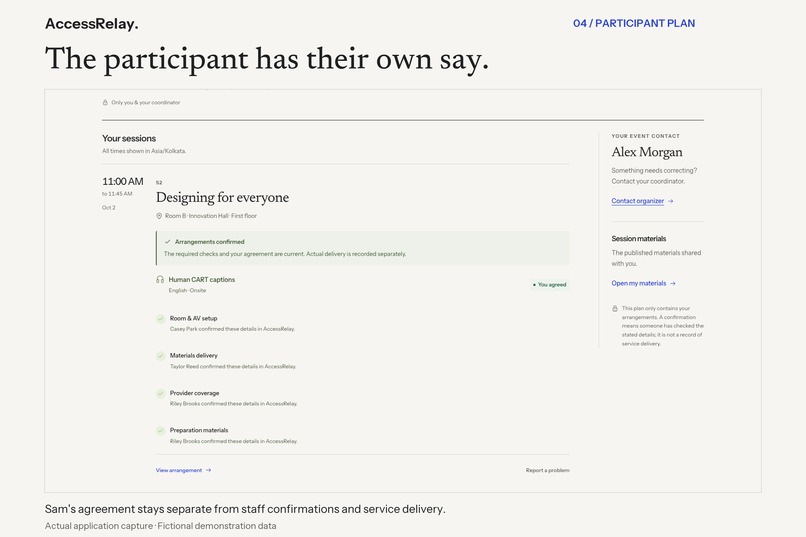Click 'YOUR EVENT CONTACT' label

pos(646,136)
